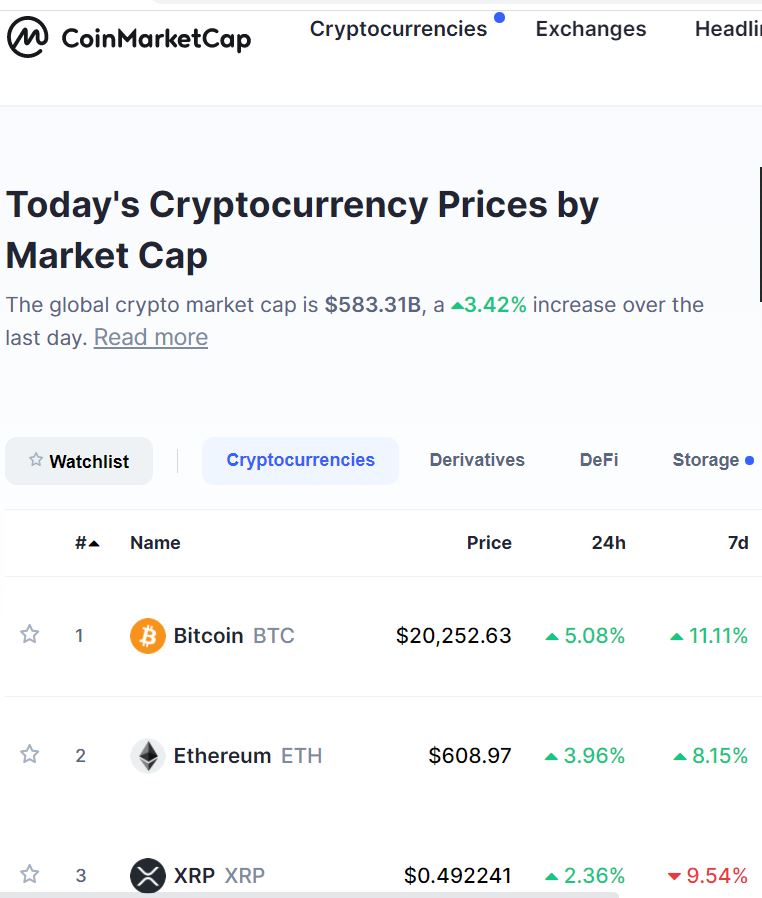
Task: Switch to the Derivatives tab
Action: [477, 460]
